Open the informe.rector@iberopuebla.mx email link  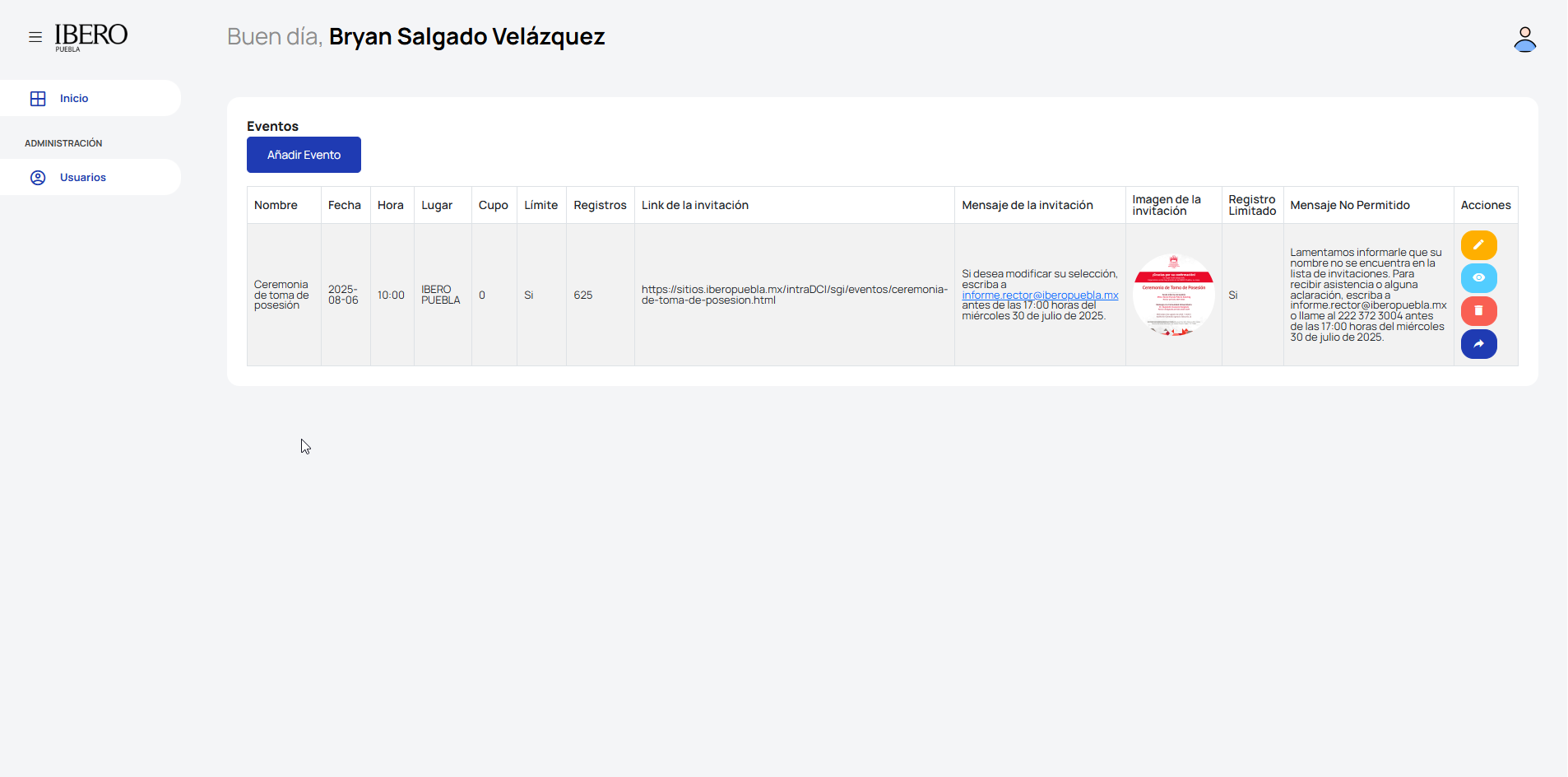tap(1040, 295)
